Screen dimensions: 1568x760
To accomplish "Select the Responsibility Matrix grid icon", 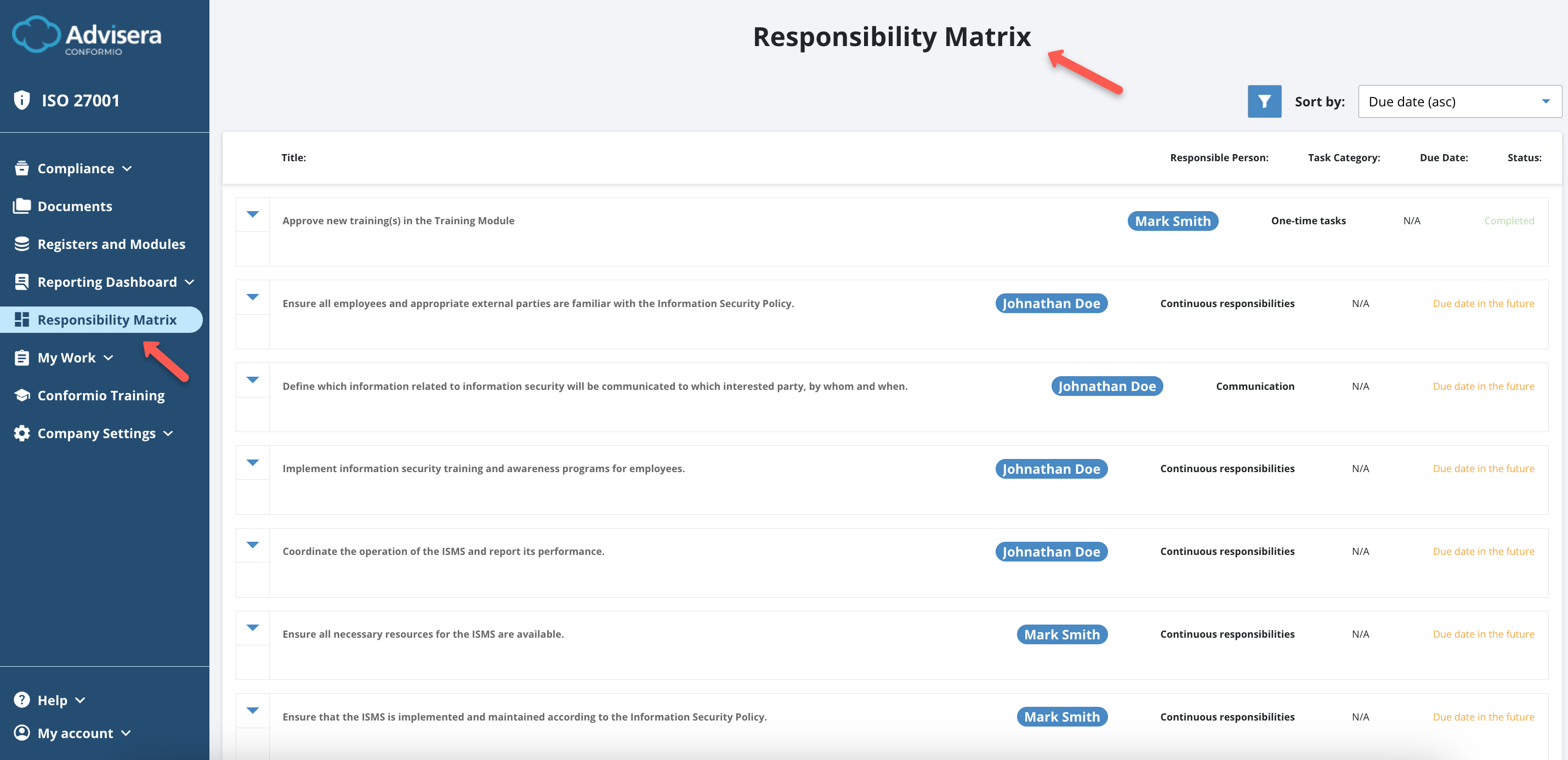I will (21, 319).
